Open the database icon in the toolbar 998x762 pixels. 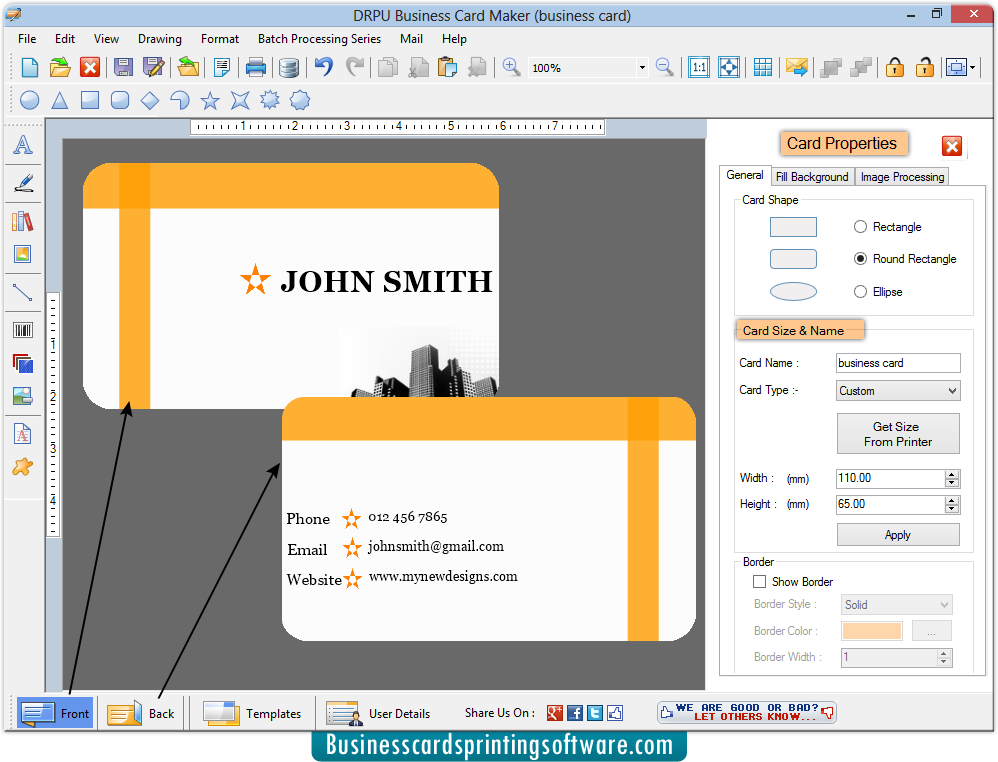coord(289,67)
